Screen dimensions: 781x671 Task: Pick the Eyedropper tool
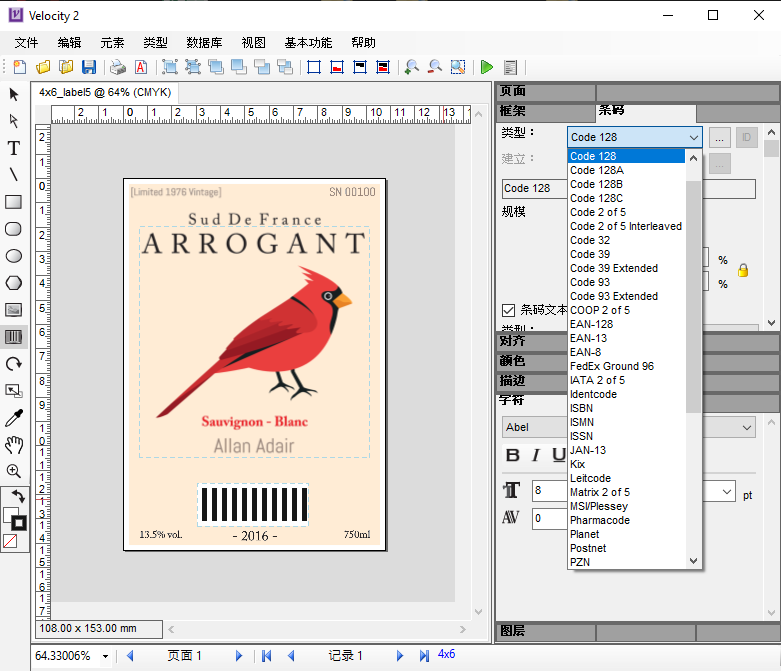[x=14, y=418]
